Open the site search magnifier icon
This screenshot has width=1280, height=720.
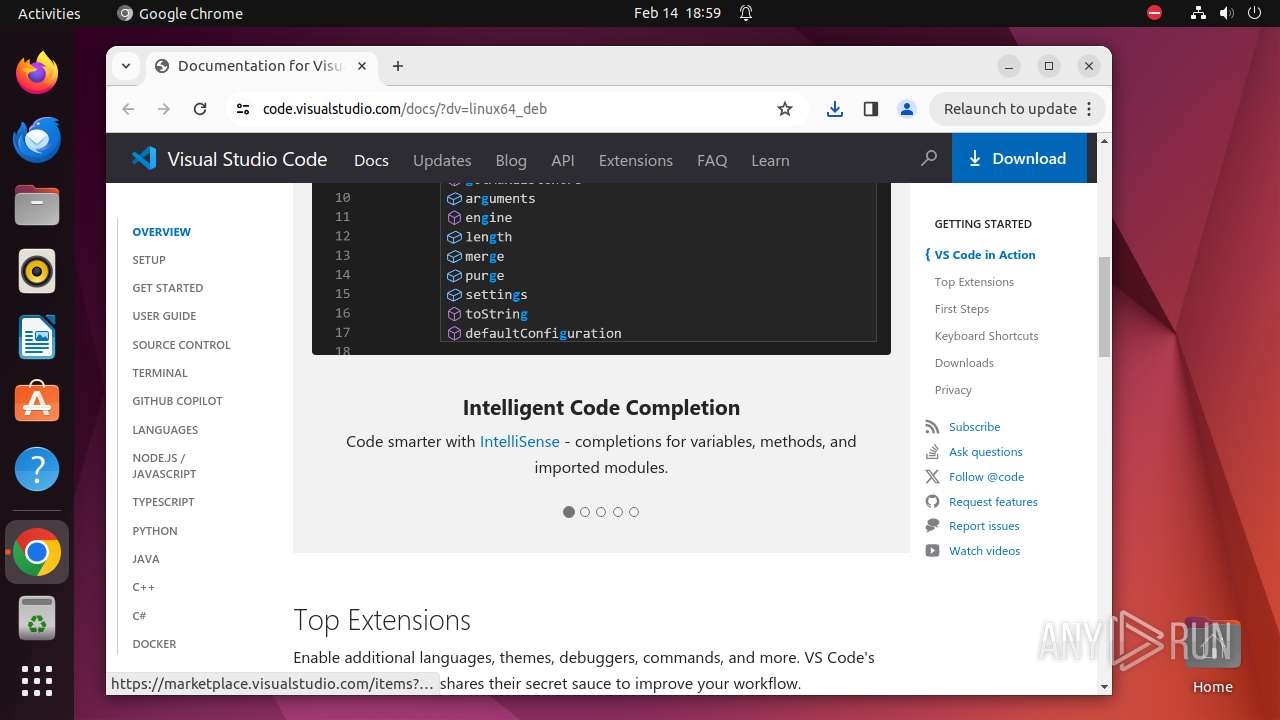(x=929, y=158)
